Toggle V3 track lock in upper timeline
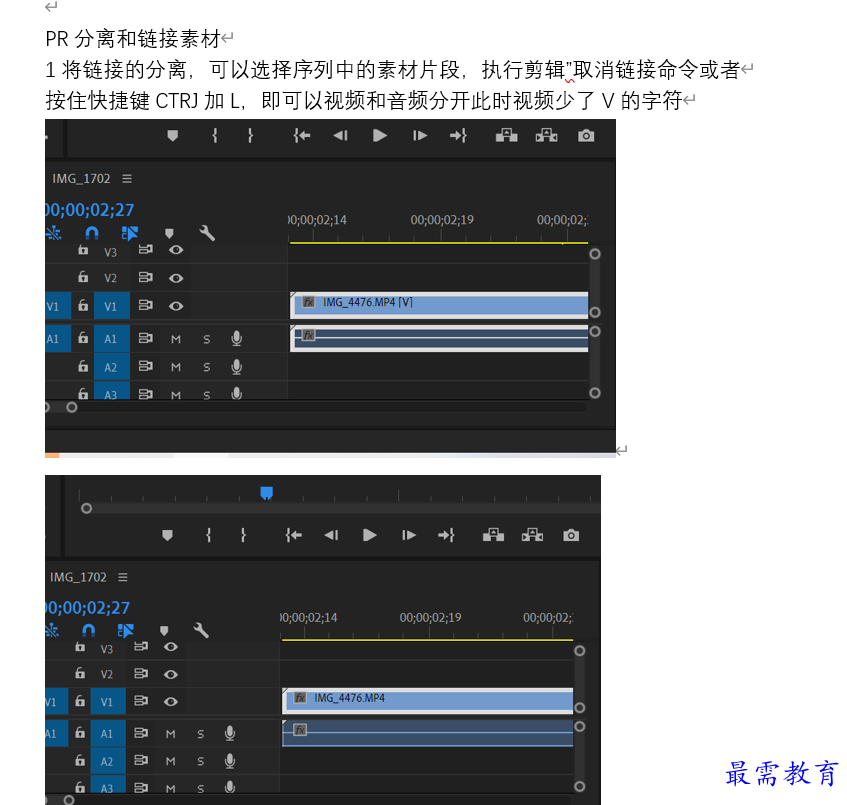Image resolution: width=847 pixels, height=805 pixels. (x=83, y=250)
